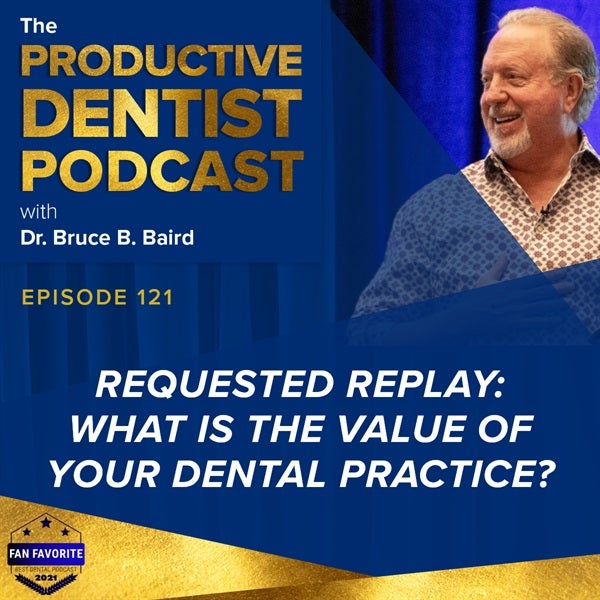
Task: Click 'YOUR DENTAL PRACTICE?' line
Action: click(302, 473)
